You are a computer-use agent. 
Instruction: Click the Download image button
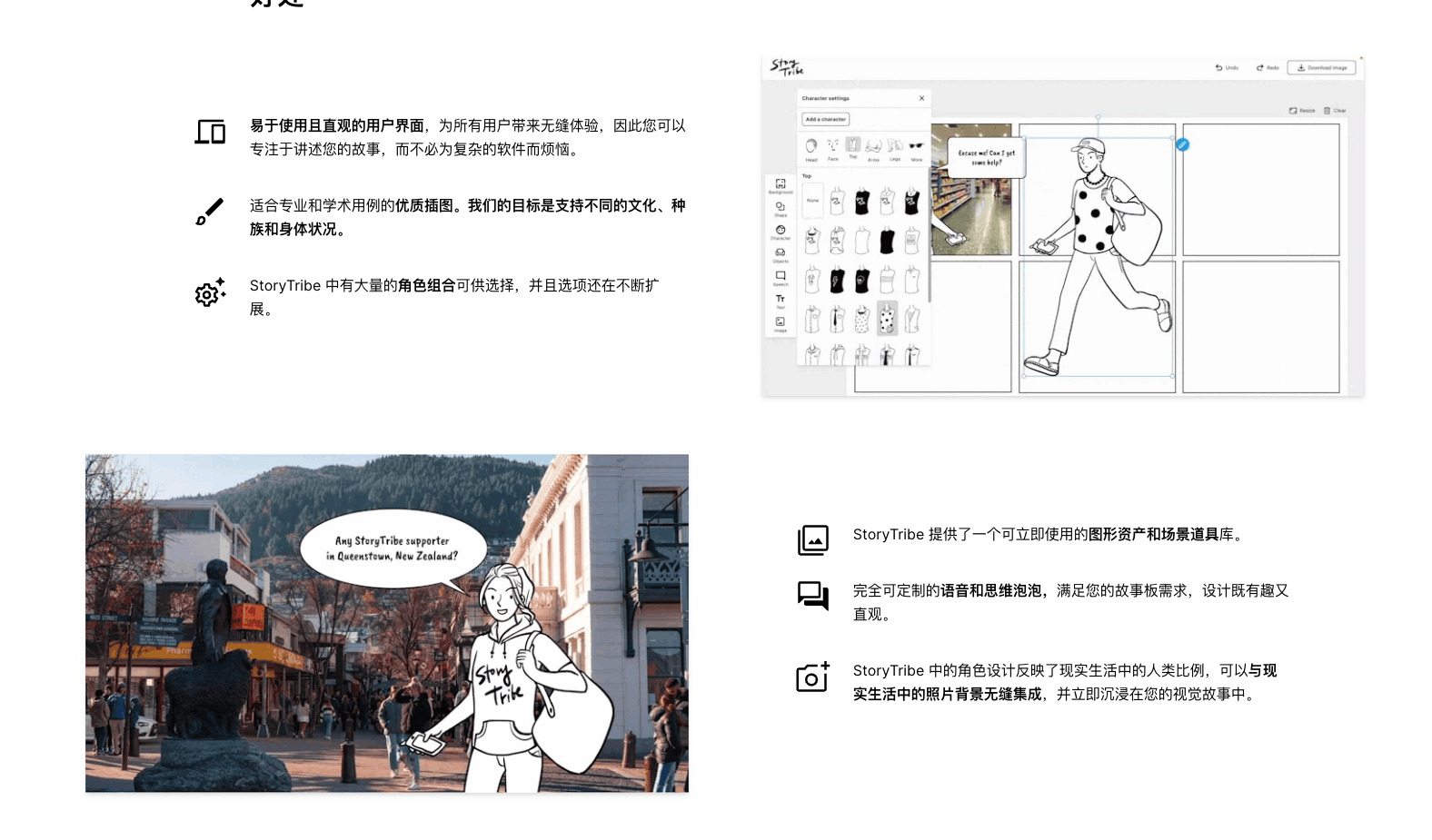pyautogui.click(x=1322, y=67)
